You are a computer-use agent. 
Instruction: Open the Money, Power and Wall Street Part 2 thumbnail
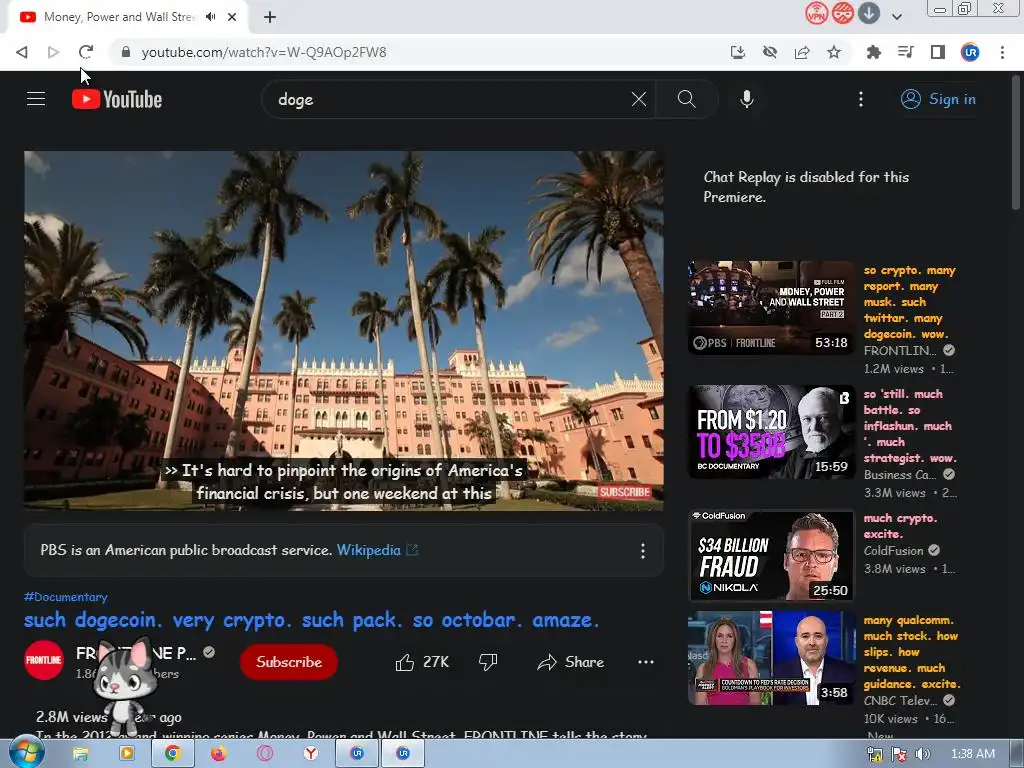[771, 308]
